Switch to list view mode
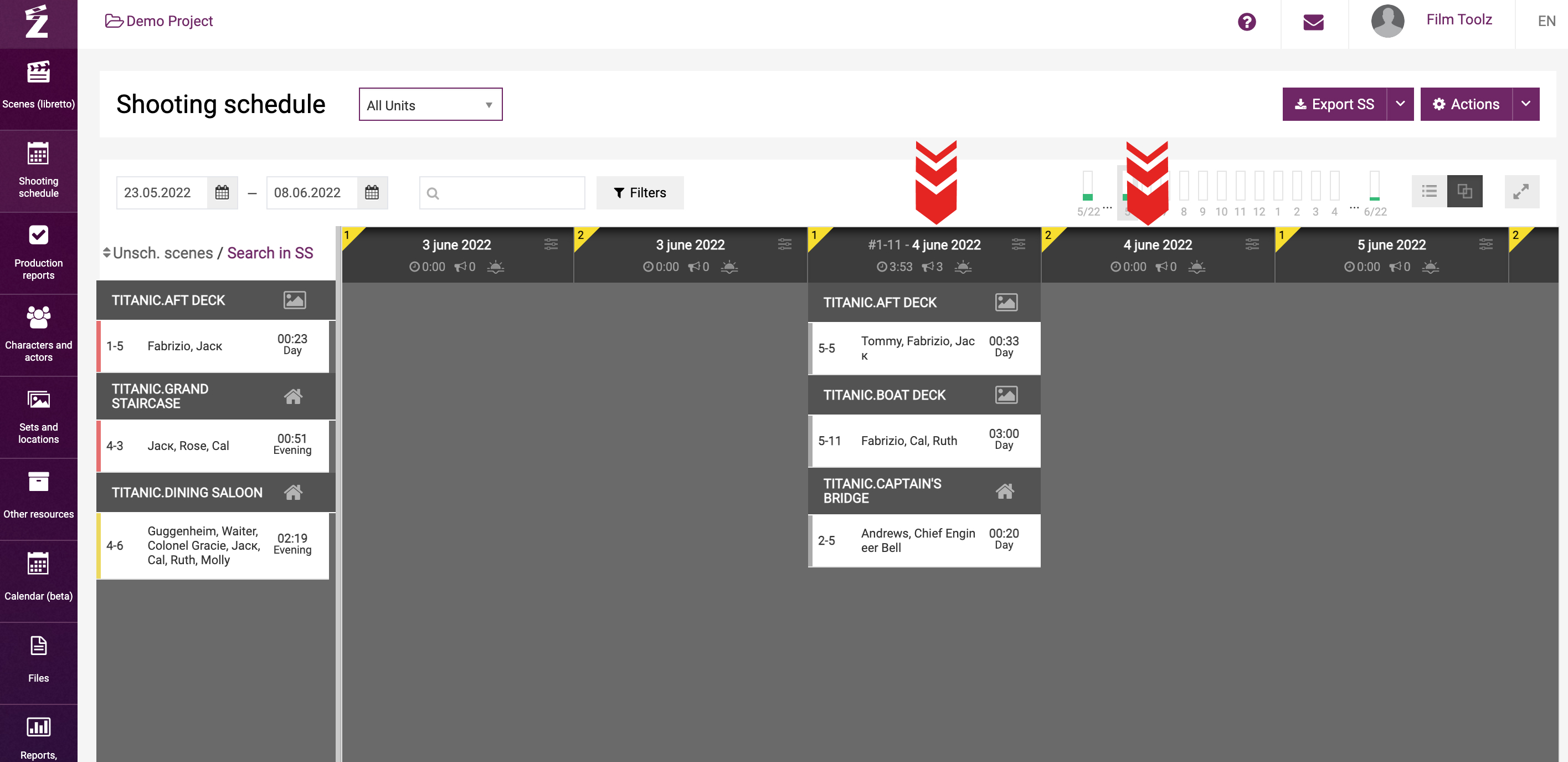Viewport: 1568px width, 762px height. [x=1428, y=191]
